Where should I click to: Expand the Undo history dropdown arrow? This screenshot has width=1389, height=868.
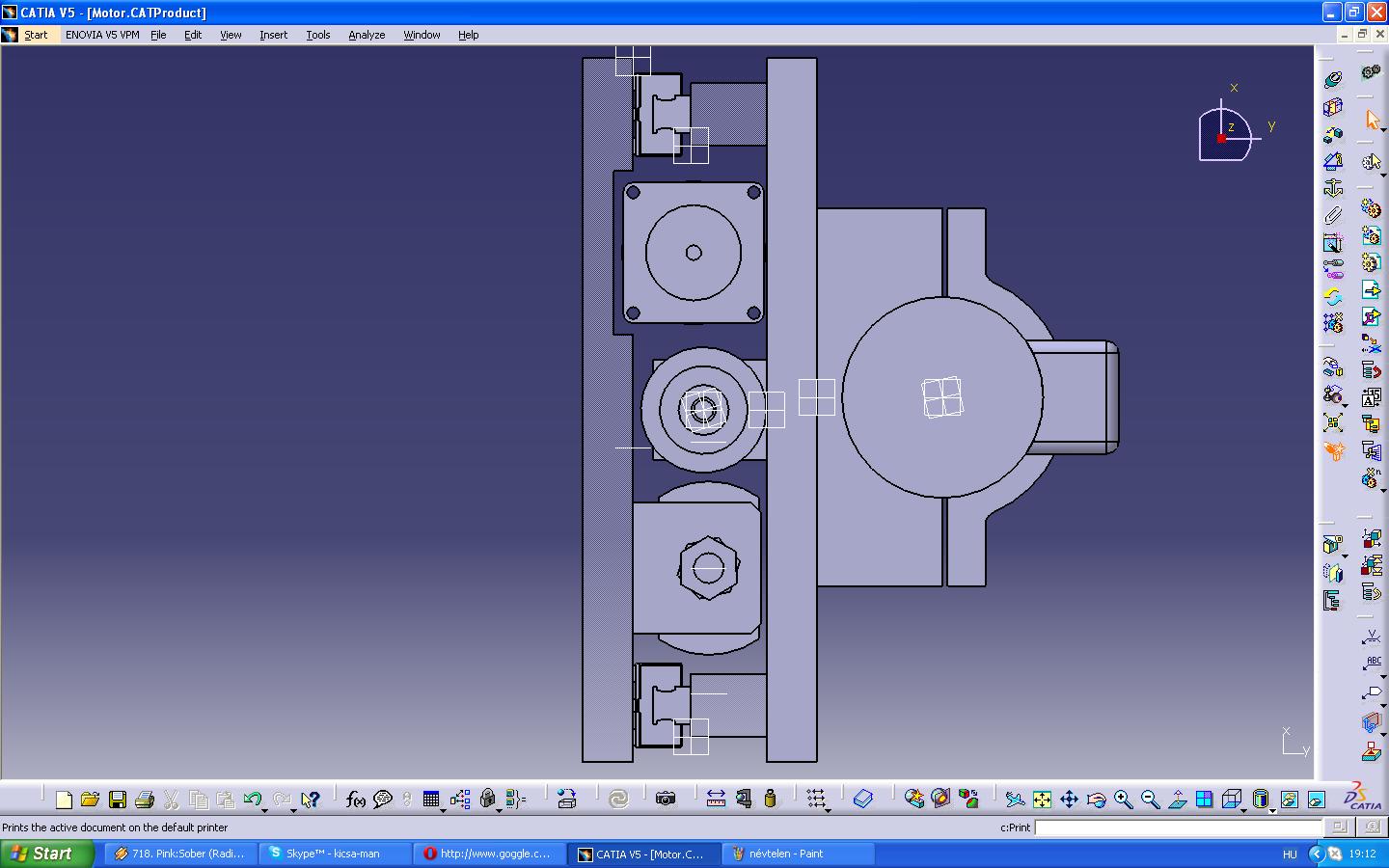(264, 810)
